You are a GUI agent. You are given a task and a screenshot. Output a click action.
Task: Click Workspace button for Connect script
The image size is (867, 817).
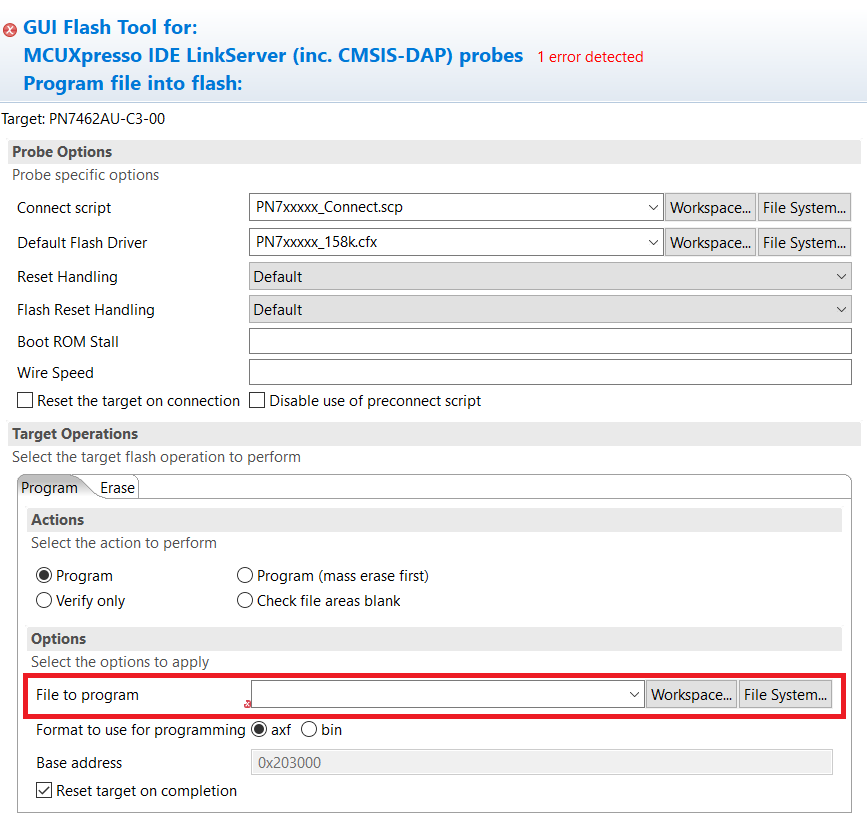tap(710, 207)
